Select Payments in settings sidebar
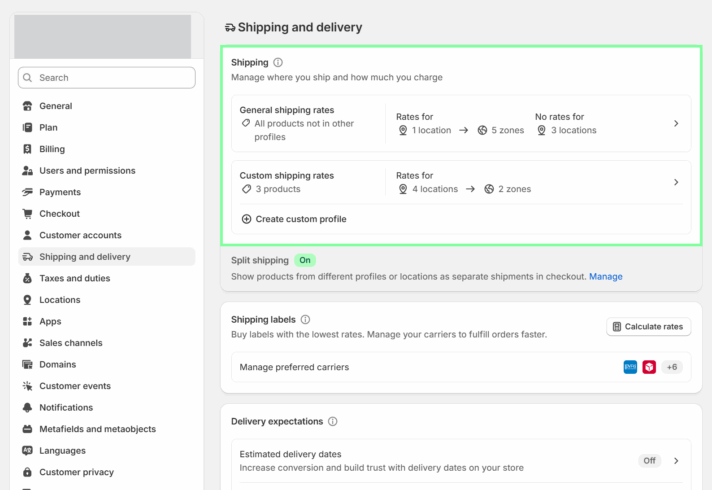This screenshot has width=712, height=490. (107, 192)
